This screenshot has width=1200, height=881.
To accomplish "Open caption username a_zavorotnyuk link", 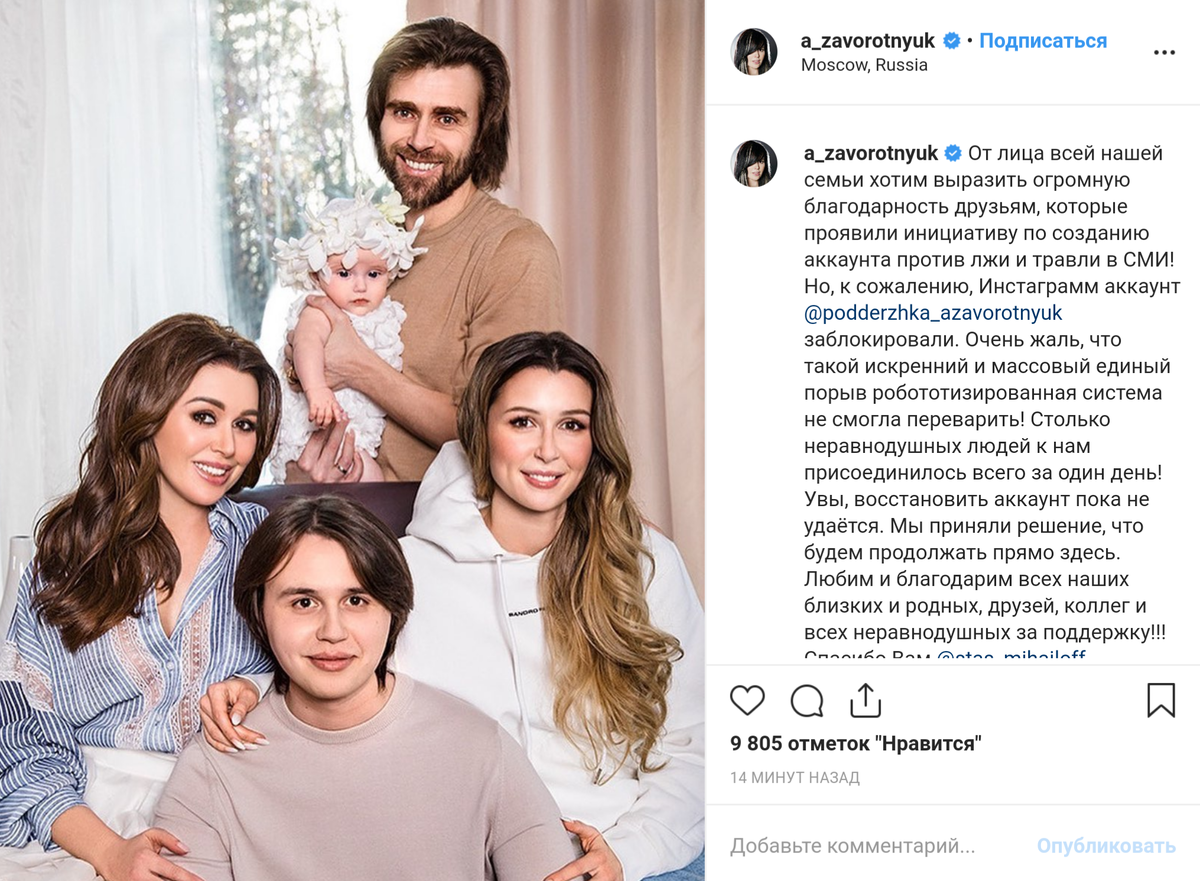I will tap(871, 153).
